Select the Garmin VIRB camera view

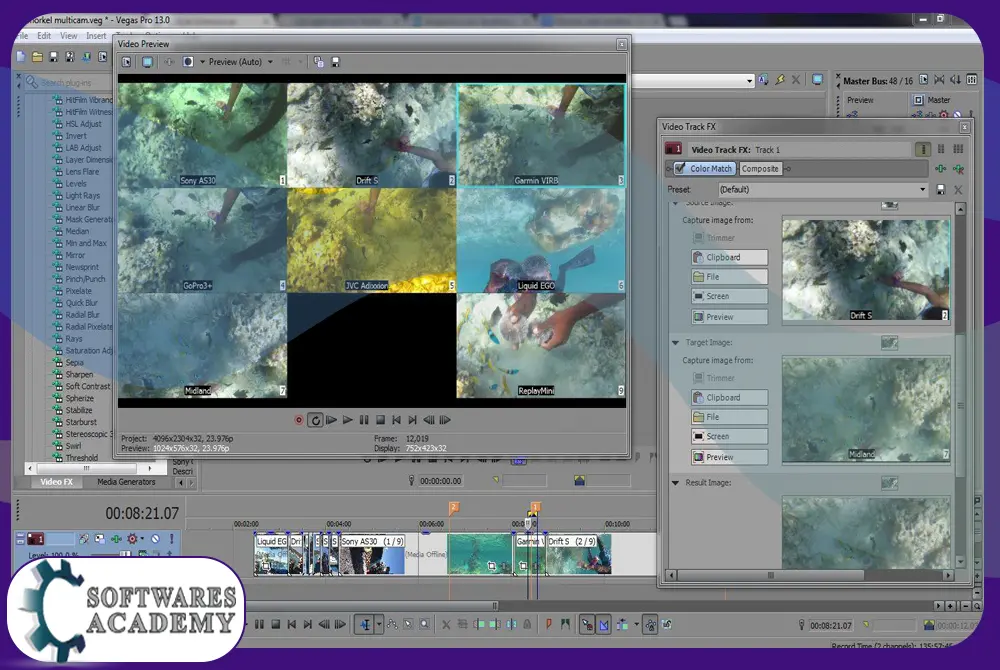(541, 135)
